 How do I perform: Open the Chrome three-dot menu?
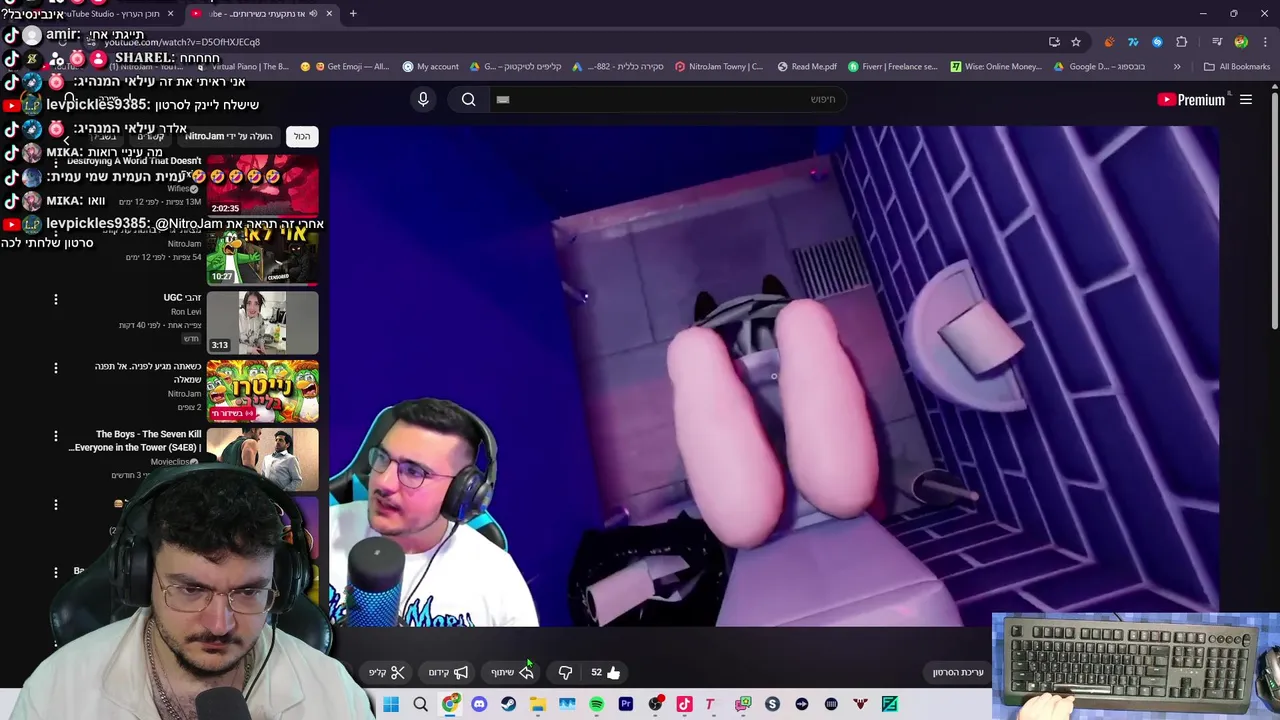[1263, 42]
